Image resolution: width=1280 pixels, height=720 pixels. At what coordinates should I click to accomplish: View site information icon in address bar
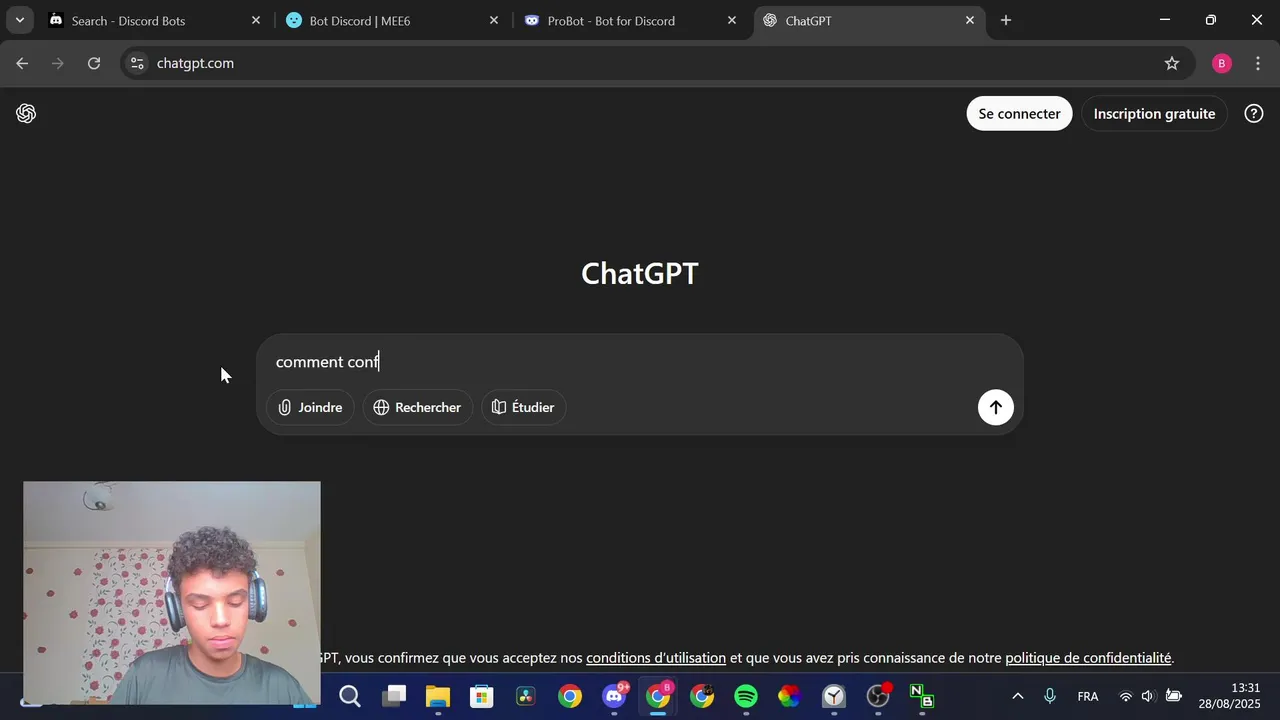(x=138, y=63)
